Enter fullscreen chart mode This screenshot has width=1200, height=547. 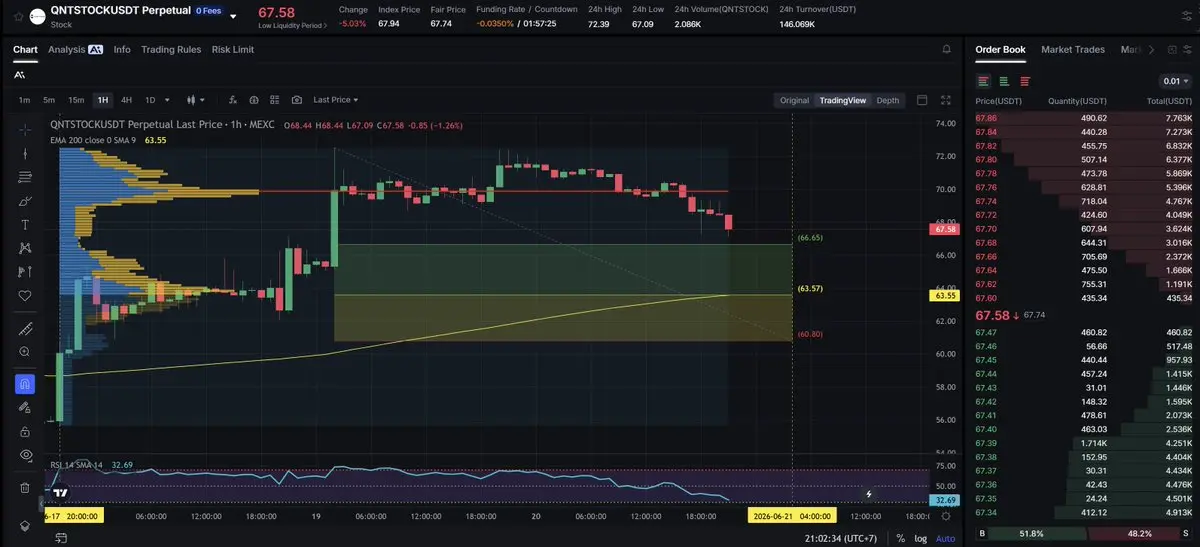coord(946,100)
